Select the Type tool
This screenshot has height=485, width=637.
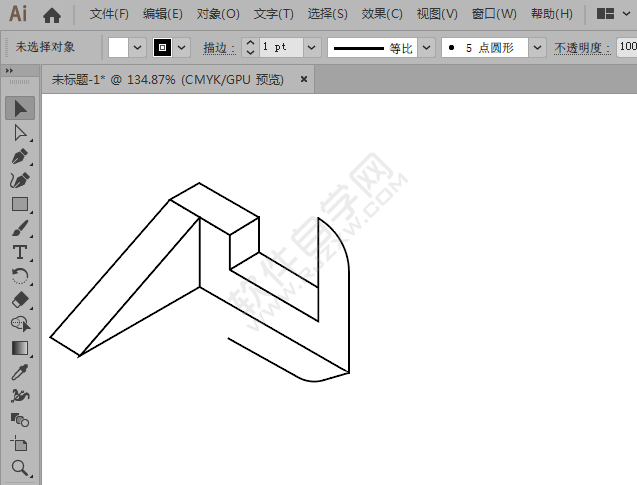pos(20,252)
